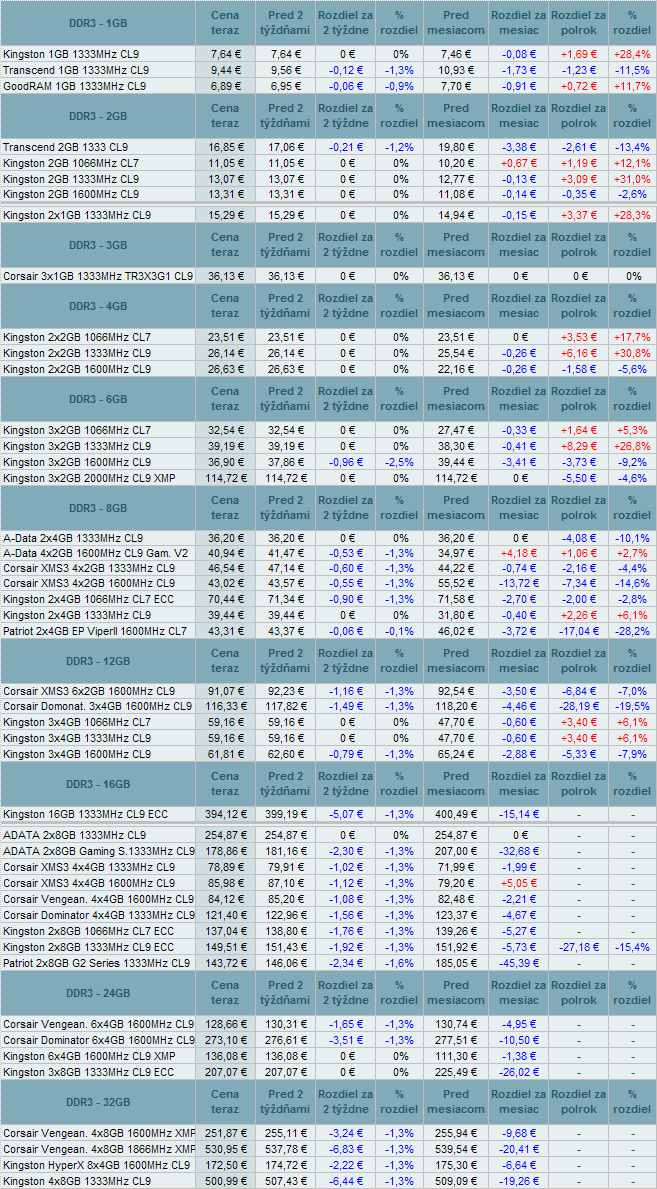
Task: Click the Kingston 1GB 1333MHz CL9 product name
Action: (71, 55)
